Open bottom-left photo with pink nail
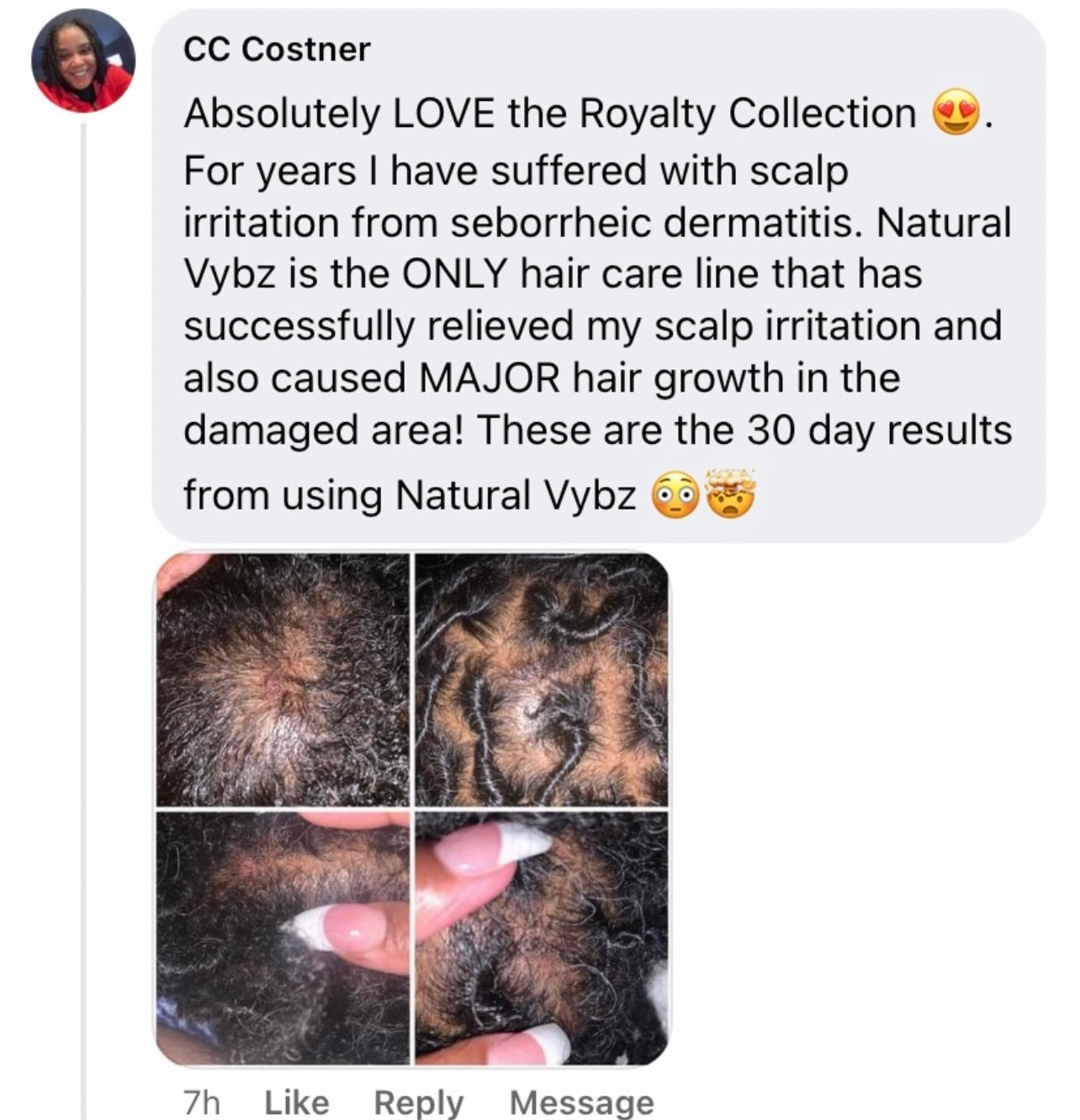This screenshot has height=1120, width=1080. pos(283,938)
